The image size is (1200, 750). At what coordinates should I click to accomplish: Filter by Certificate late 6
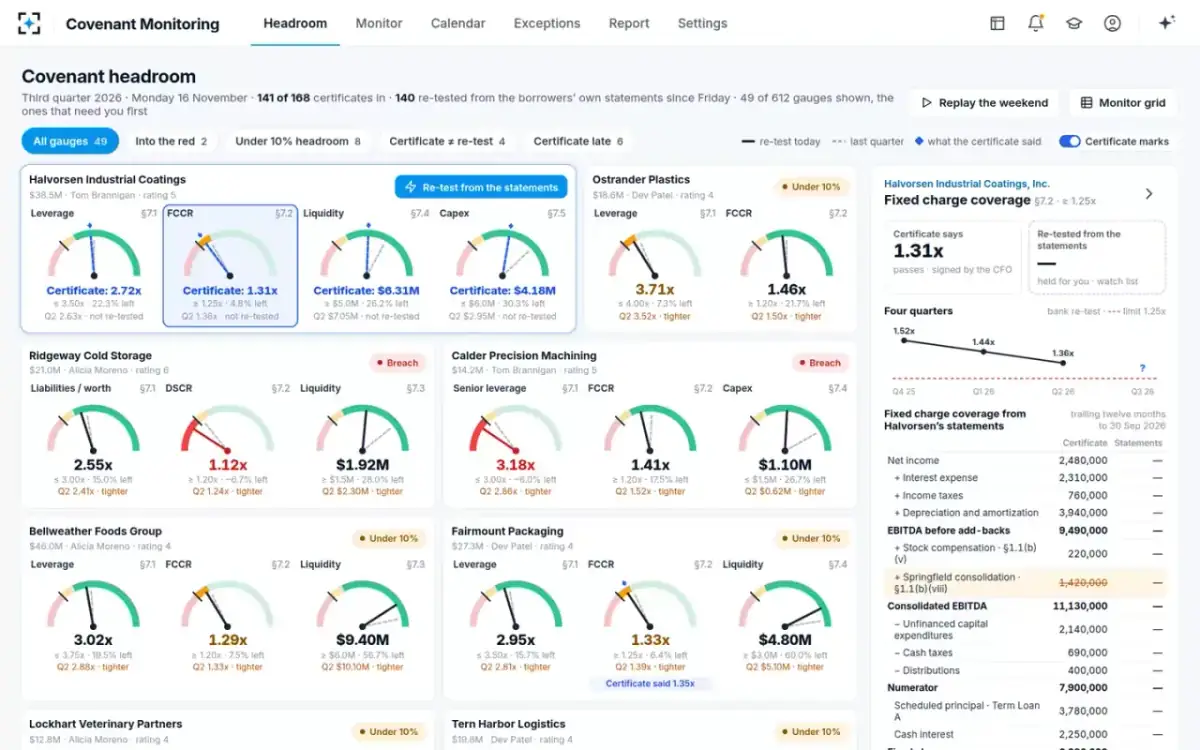pyautogui.click(x=578, y=142)
